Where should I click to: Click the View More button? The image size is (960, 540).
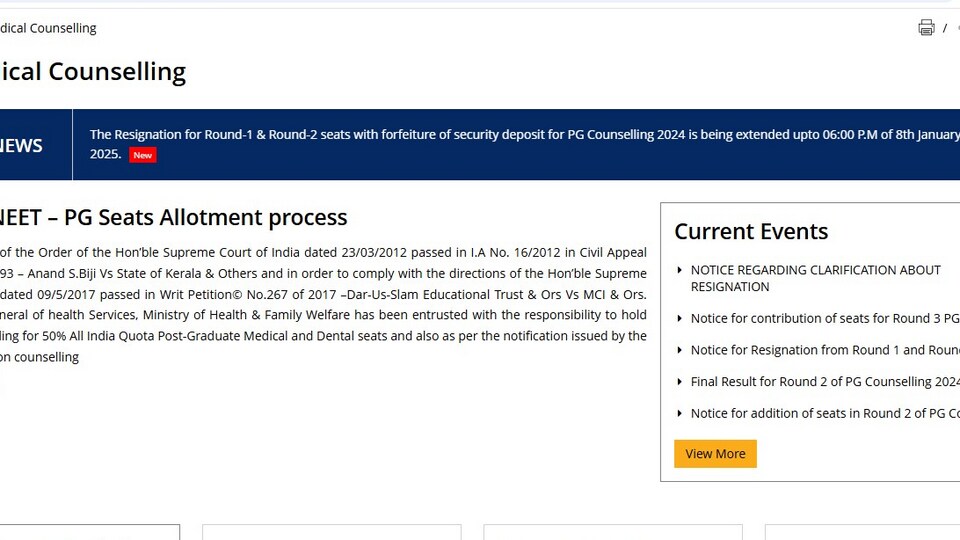click(715, 454)
